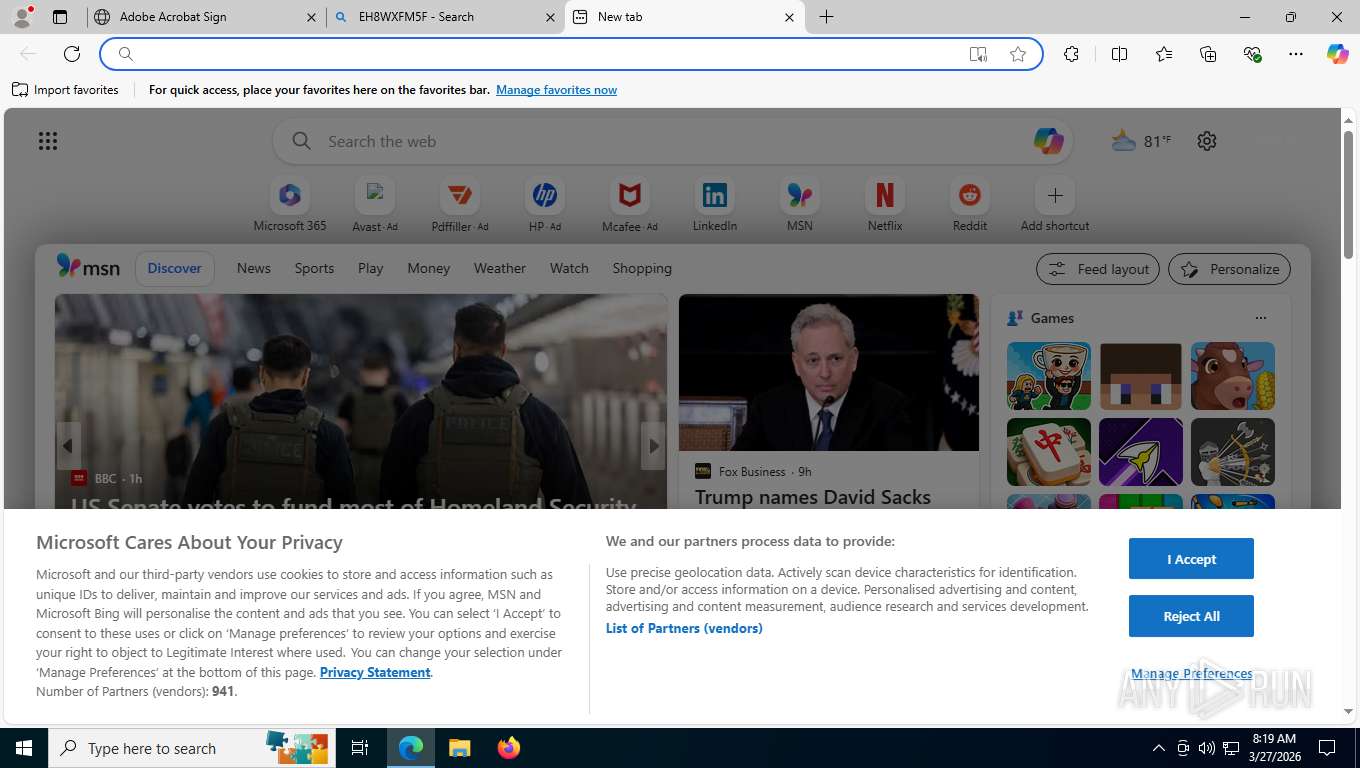Open the Collections icon

point(1208,54)
